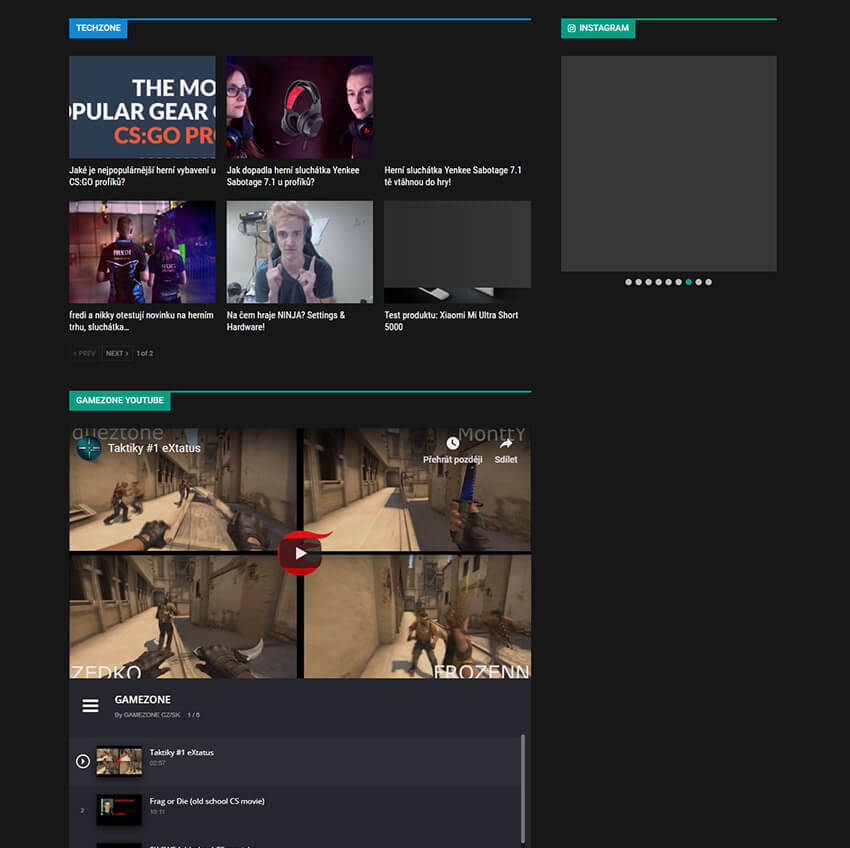Open the TECHZONE section tab
Viewport: 850px width, 848px height.
coord(98,28)
